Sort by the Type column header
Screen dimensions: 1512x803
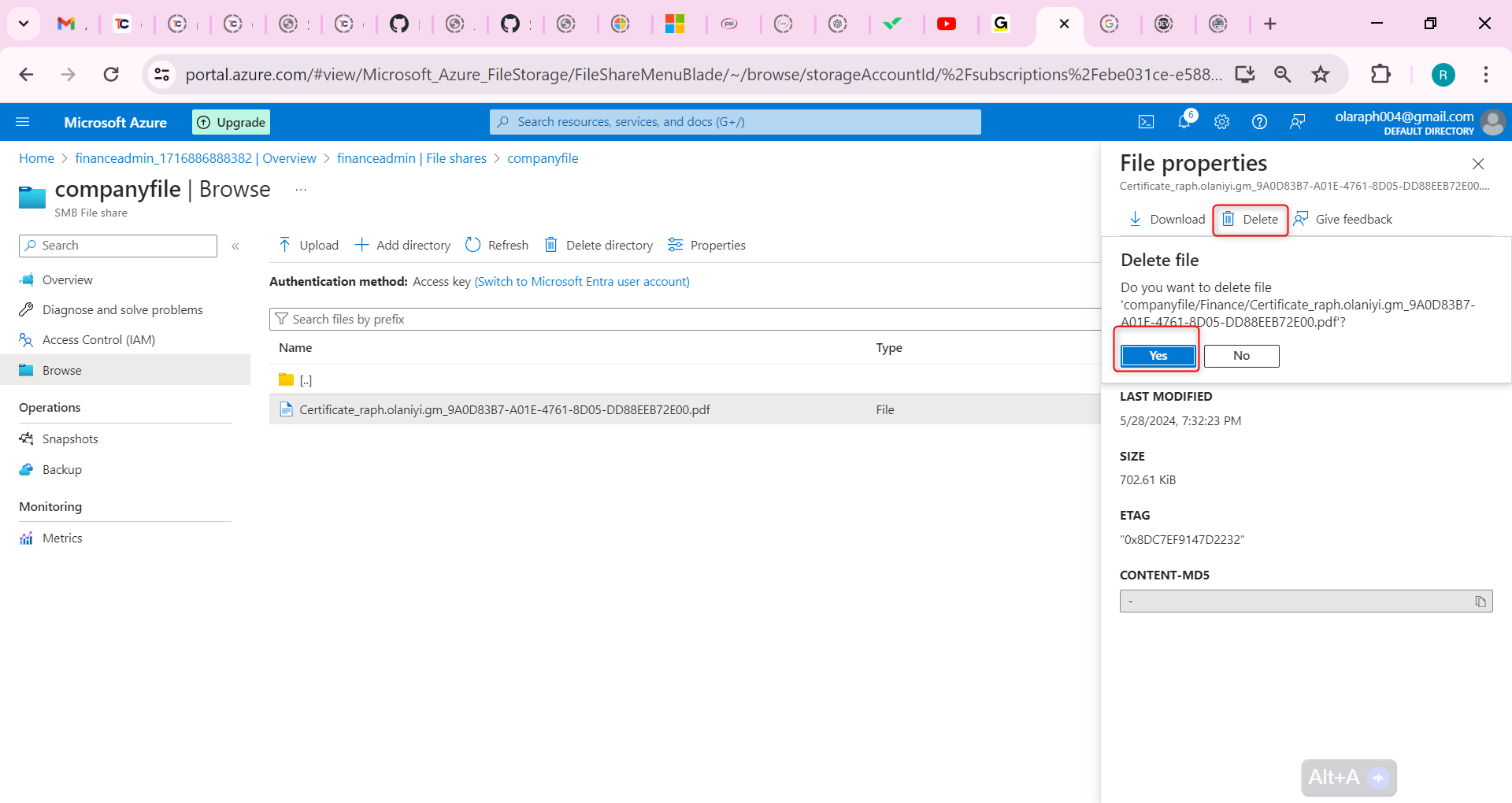889,348
